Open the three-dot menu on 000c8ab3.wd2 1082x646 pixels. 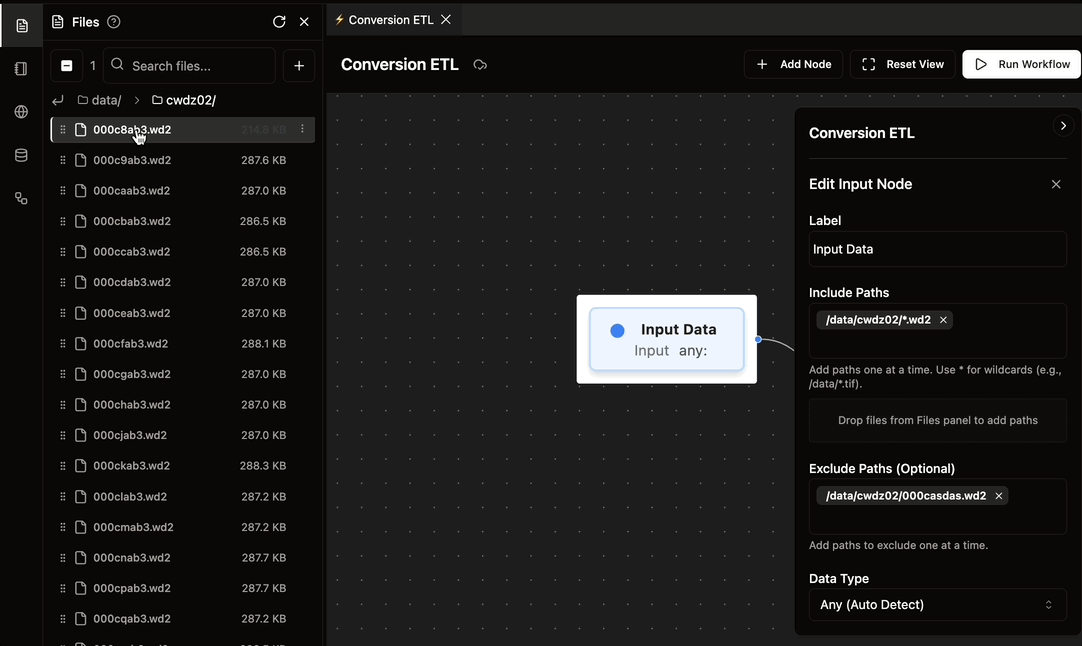click(x=303, y=129)
